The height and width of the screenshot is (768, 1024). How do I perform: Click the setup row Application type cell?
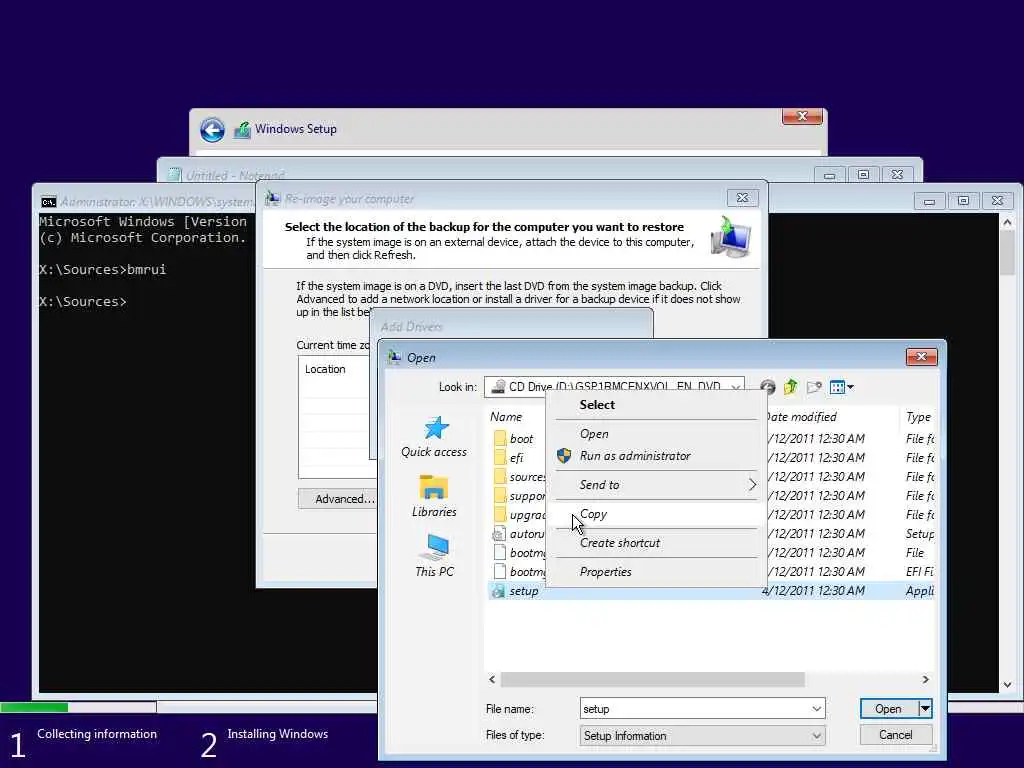pyautogui.click(x=920, y=590)
